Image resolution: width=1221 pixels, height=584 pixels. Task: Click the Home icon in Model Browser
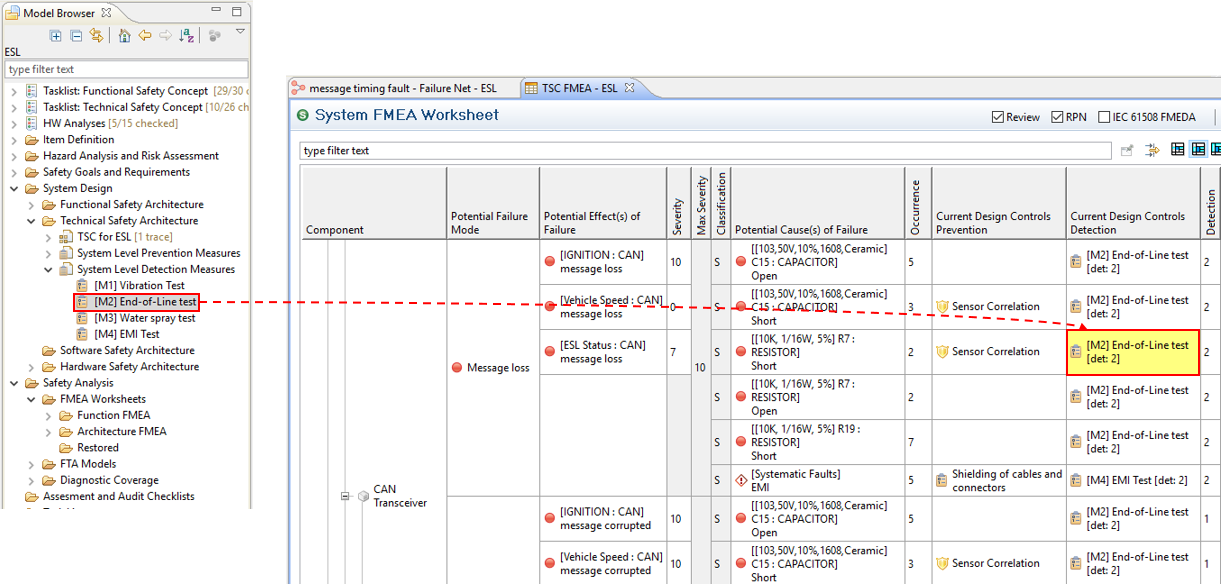click(x=124, y=36)
